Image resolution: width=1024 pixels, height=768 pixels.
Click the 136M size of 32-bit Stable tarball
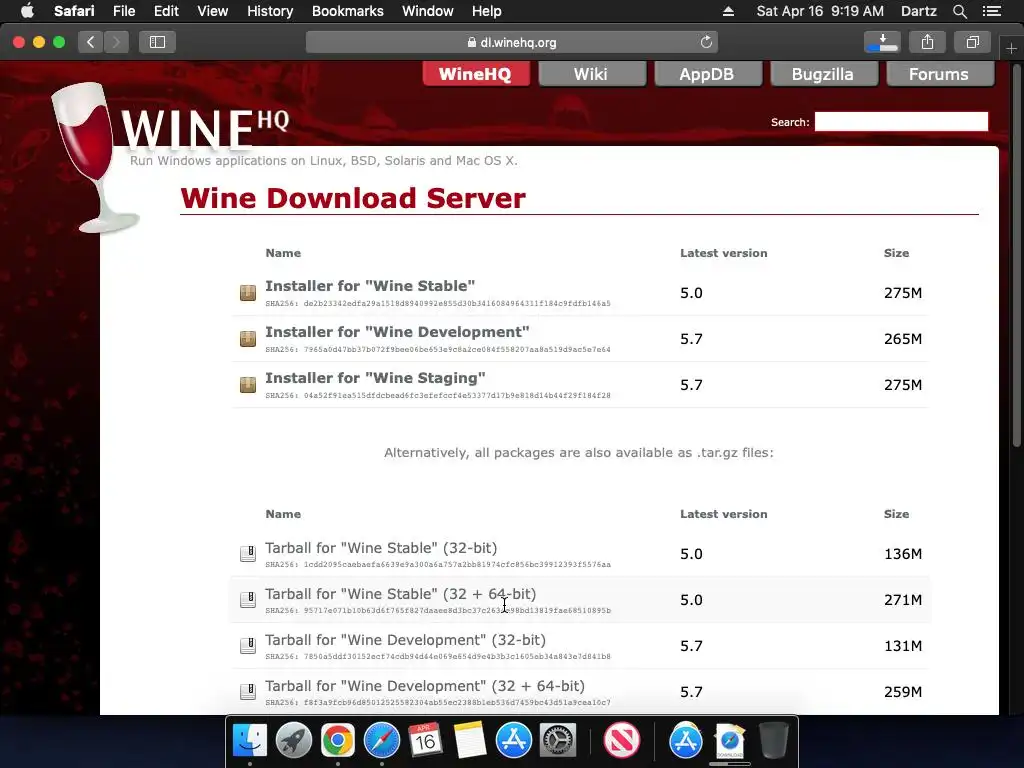pyautogui.click(x=903, y=554)
